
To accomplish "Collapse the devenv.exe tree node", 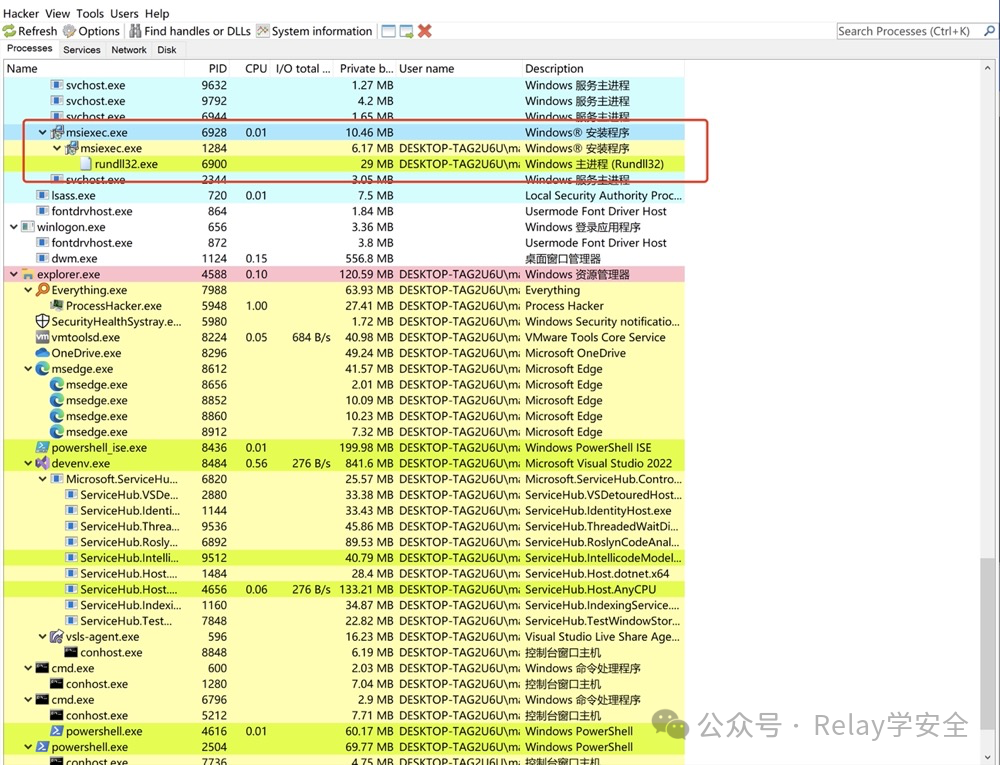I will pos(28,463).
